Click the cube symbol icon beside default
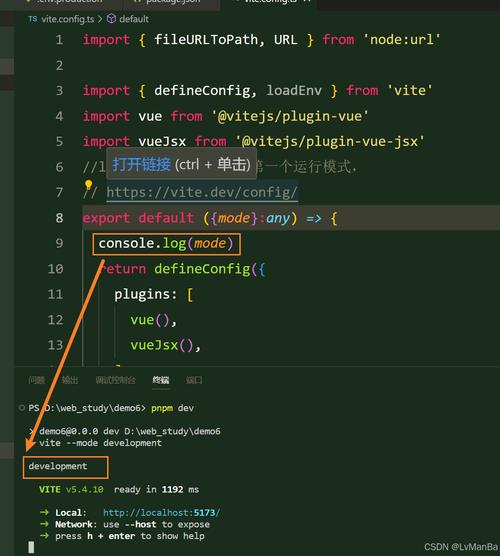The image size is (500, 556). point(111,18)
